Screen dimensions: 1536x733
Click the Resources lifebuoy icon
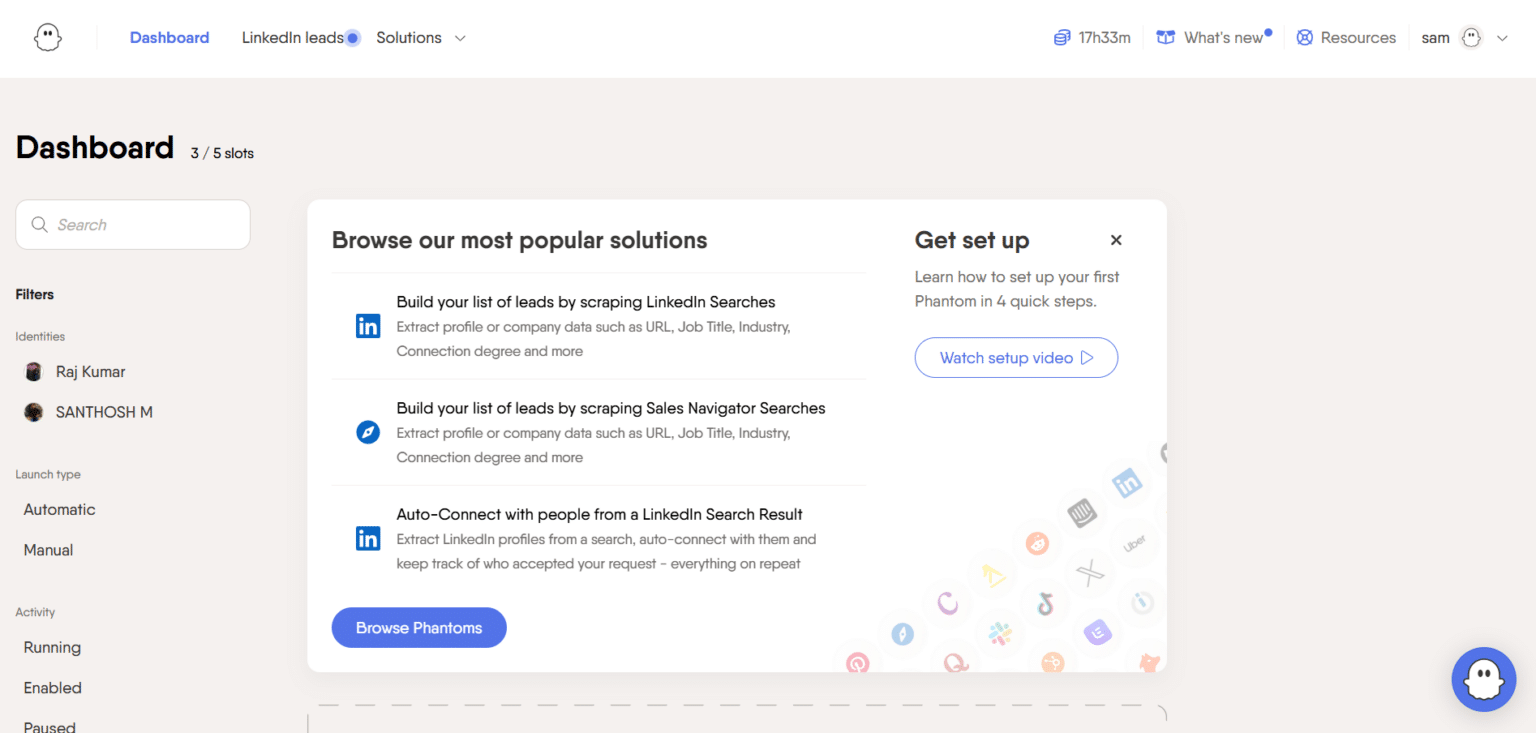(1304, 38)
